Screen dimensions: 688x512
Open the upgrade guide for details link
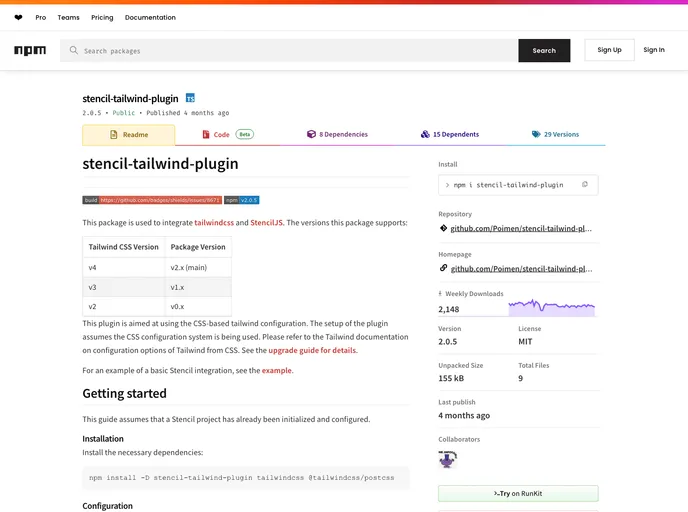click(x=312, y=350)
